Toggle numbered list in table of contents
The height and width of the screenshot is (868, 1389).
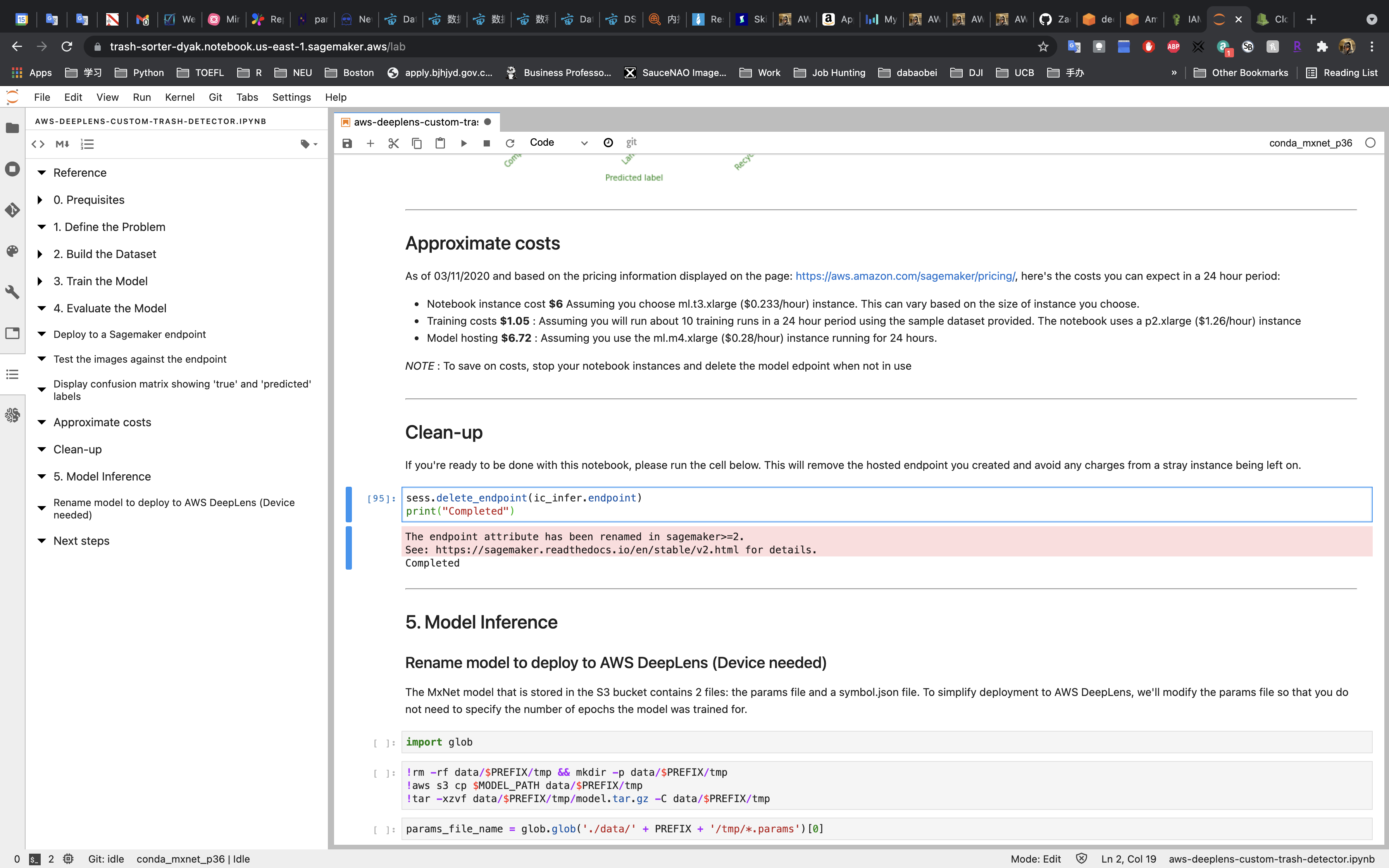pyautogui.click(x=87, y=144)
